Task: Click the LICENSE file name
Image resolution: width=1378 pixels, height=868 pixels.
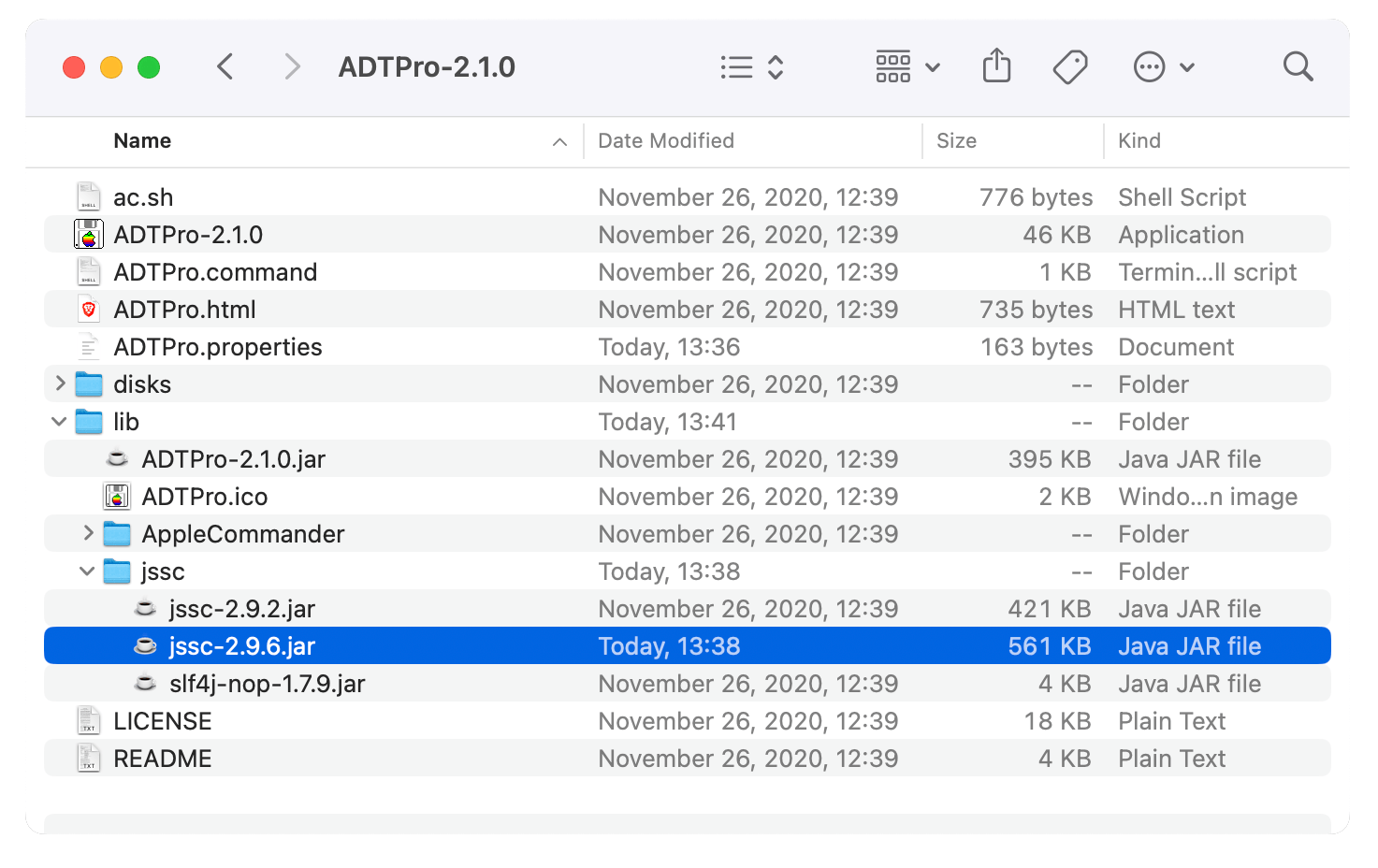Action: pos(163,721)
